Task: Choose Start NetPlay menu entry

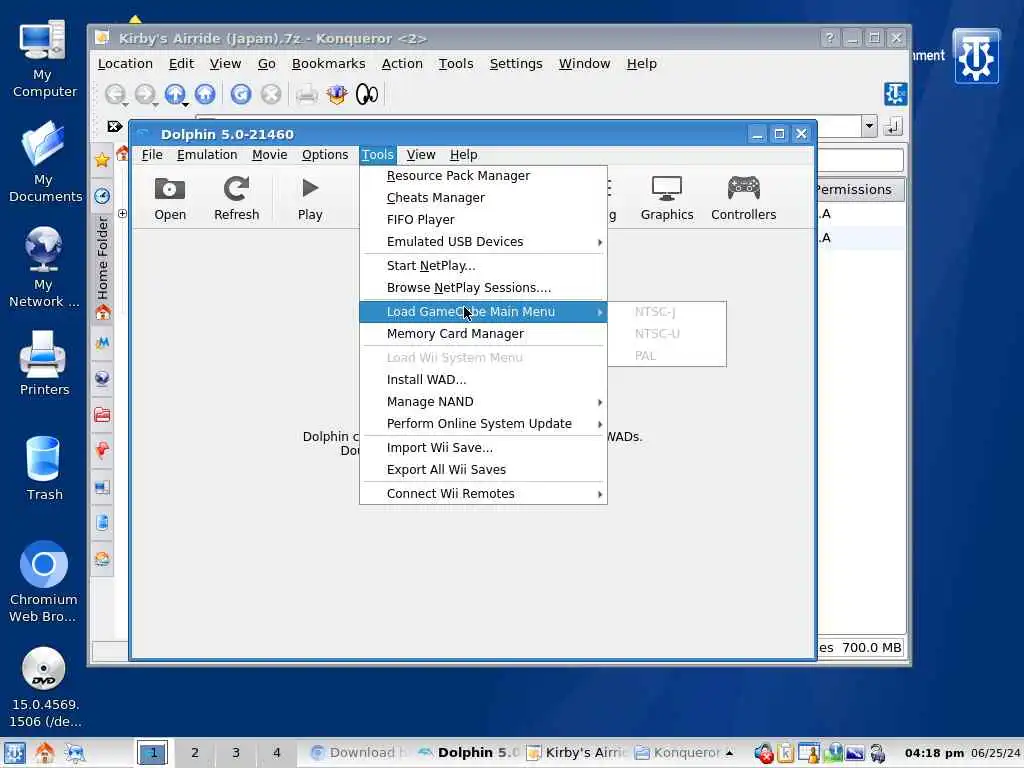Action: pyautogui.click(x=483, y=266)
